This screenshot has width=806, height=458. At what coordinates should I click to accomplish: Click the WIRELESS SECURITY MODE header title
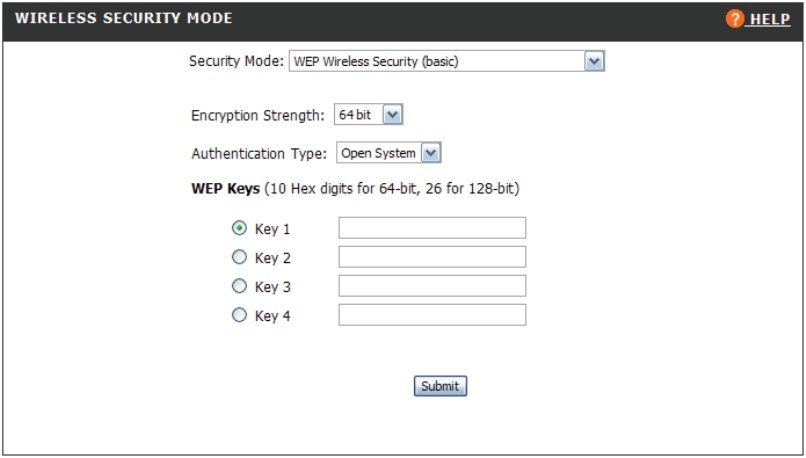[x=123, y=19]
